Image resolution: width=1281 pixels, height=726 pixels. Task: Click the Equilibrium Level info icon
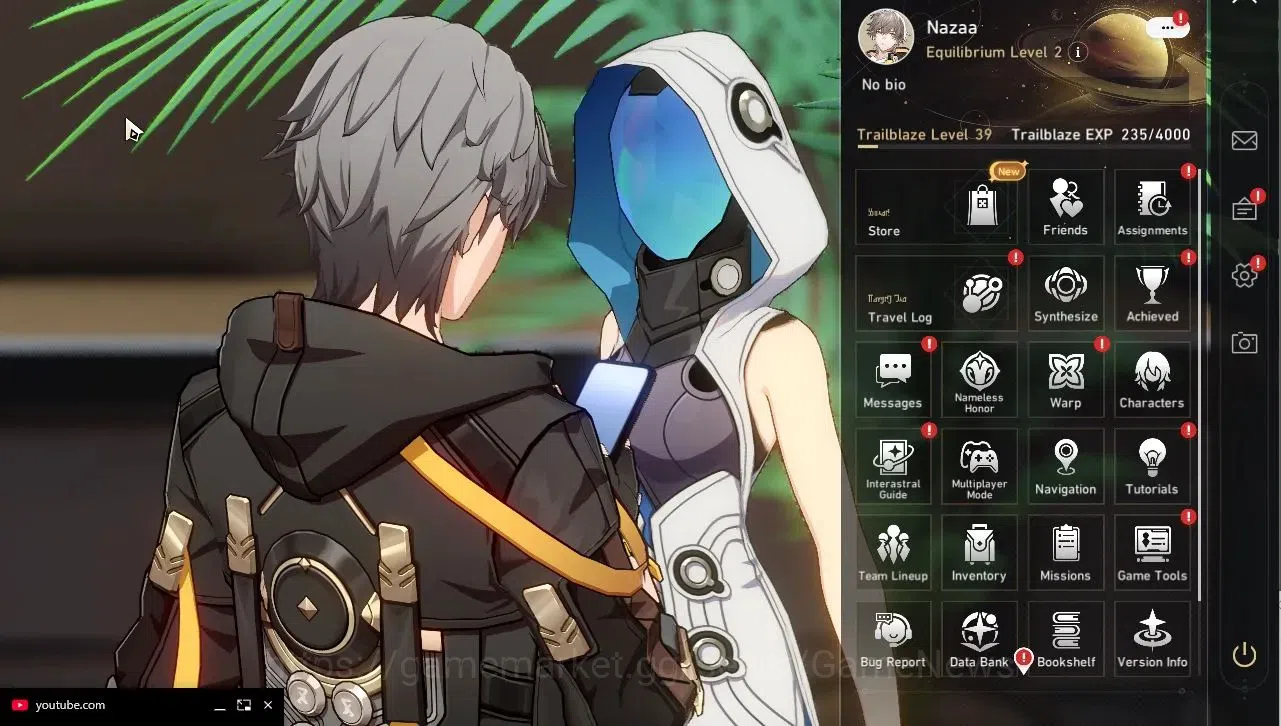[x=1078, y=52]
